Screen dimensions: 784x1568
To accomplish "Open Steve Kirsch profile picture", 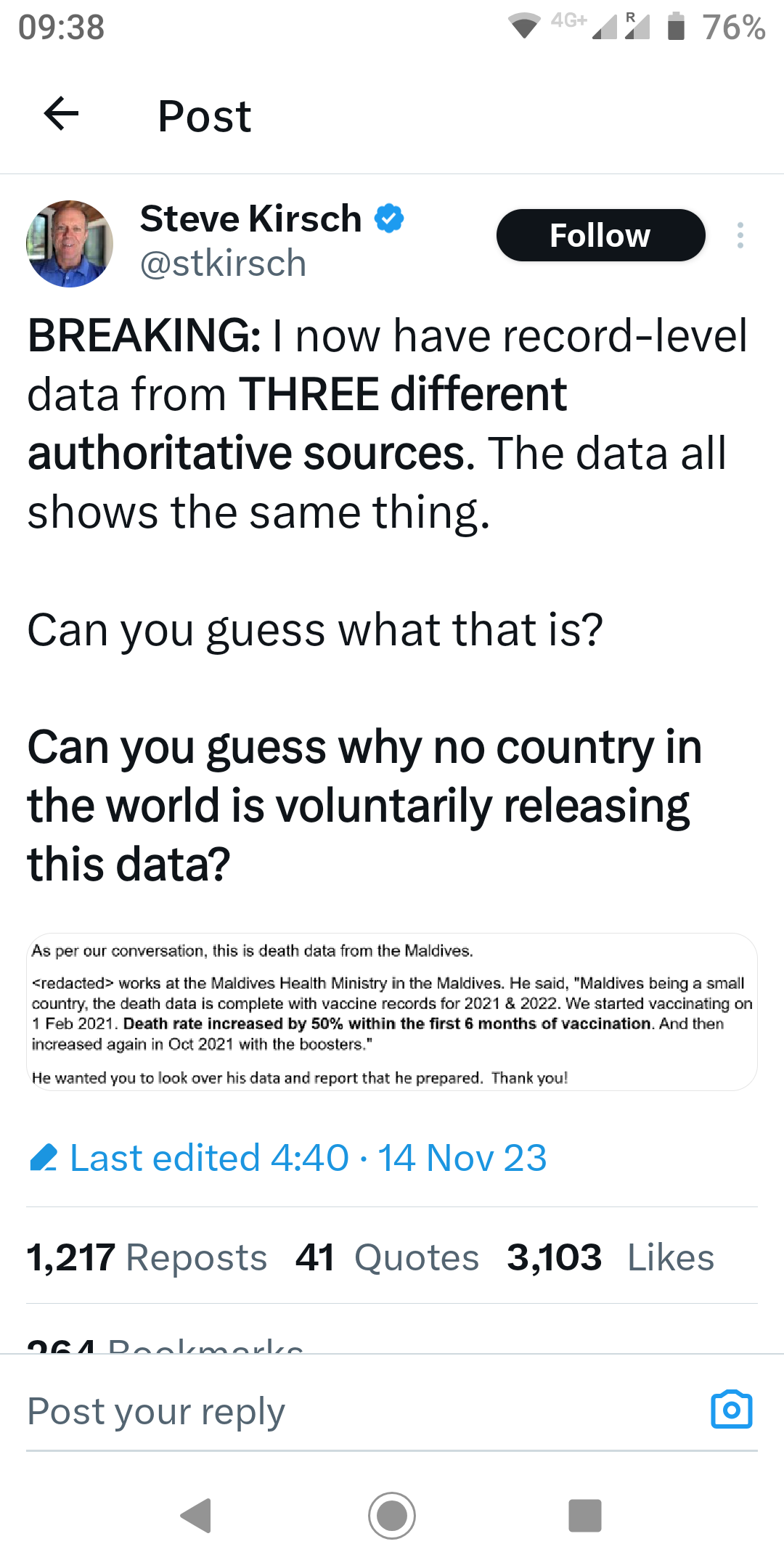I will 70,244.
